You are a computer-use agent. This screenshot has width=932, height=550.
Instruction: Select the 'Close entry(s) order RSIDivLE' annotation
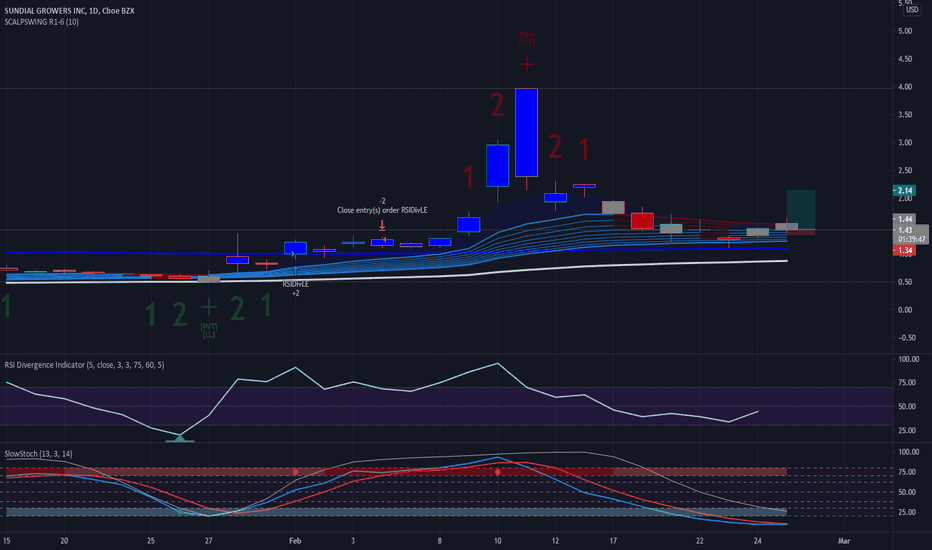pos(382,210)
